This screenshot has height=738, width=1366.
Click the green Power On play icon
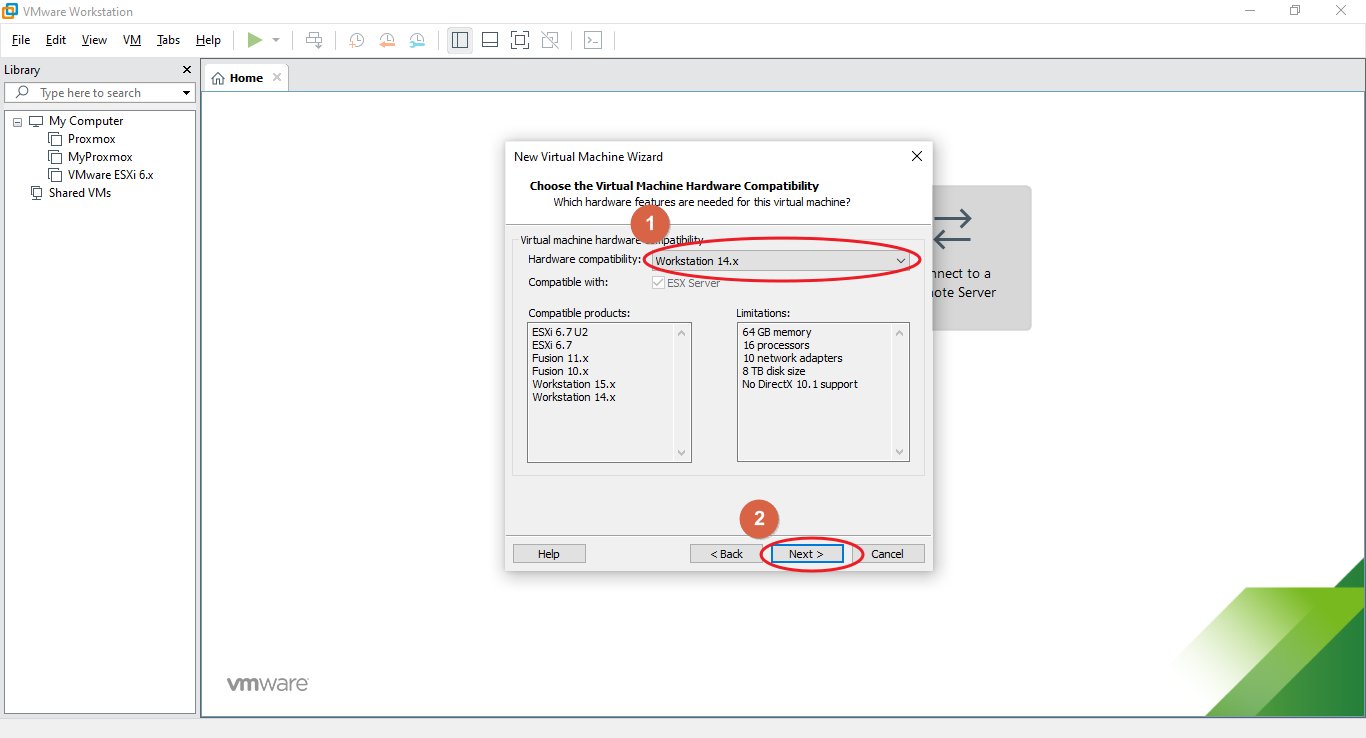(255, 40)
